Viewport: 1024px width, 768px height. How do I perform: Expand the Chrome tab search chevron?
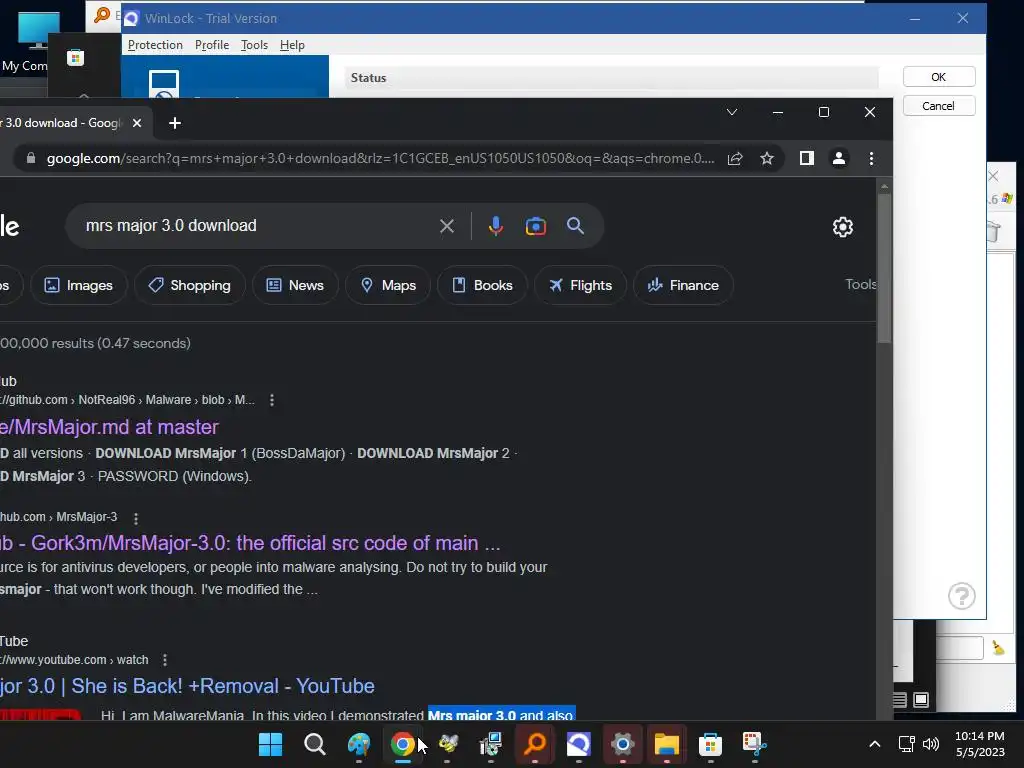click(731, 112)
